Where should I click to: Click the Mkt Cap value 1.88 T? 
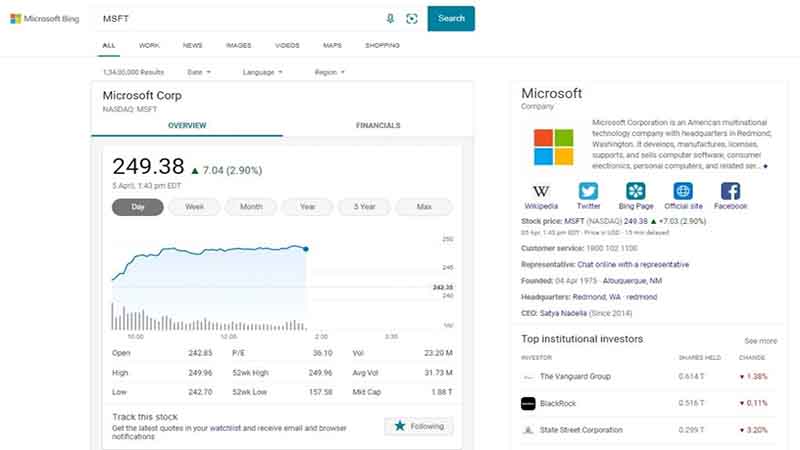(x=442, y=392)
